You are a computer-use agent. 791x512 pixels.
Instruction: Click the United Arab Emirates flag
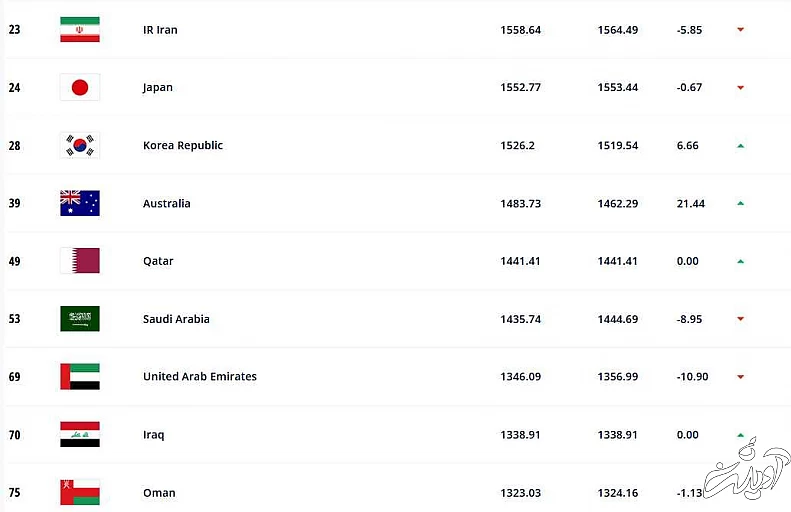[x=80, y=377]
